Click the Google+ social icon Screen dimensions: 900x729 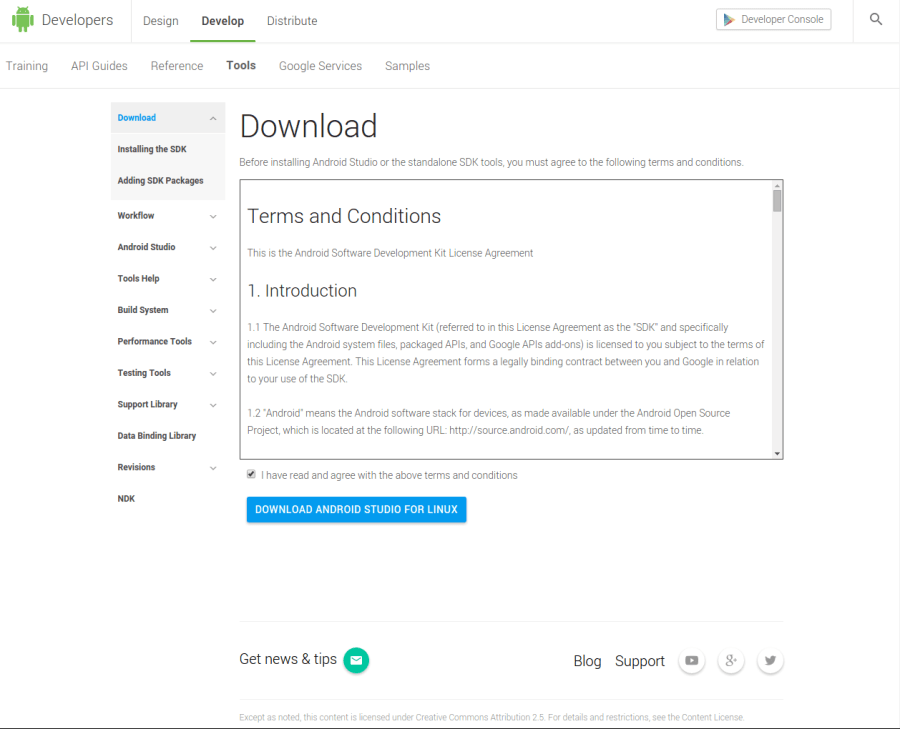(x=730, y=660)
